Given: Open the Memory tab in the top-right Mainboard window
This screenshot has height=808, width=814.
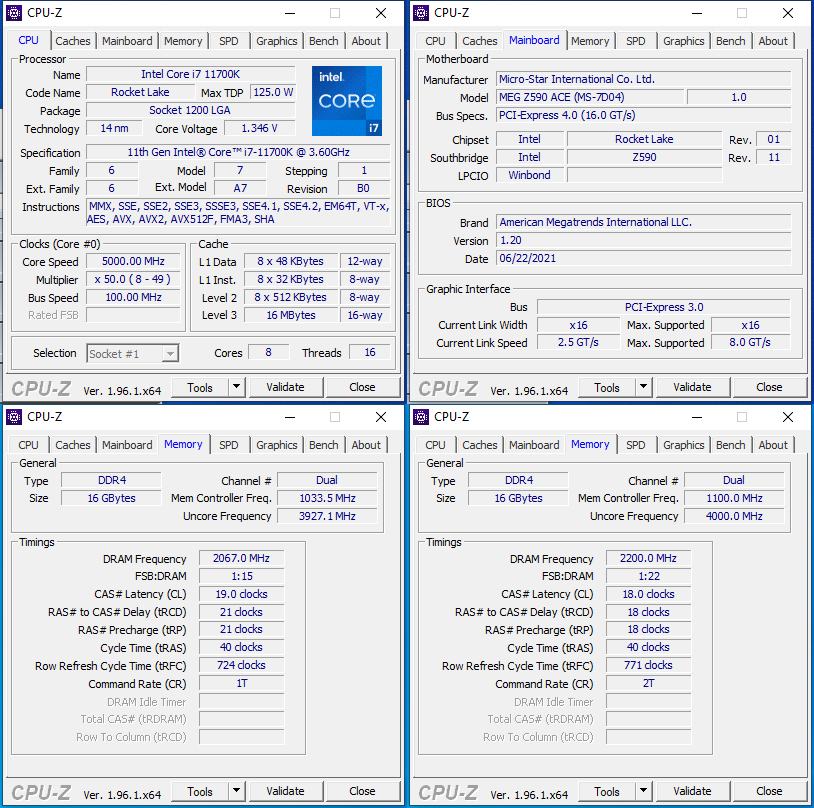Looking at the screenshot, I should coord(590,41).
